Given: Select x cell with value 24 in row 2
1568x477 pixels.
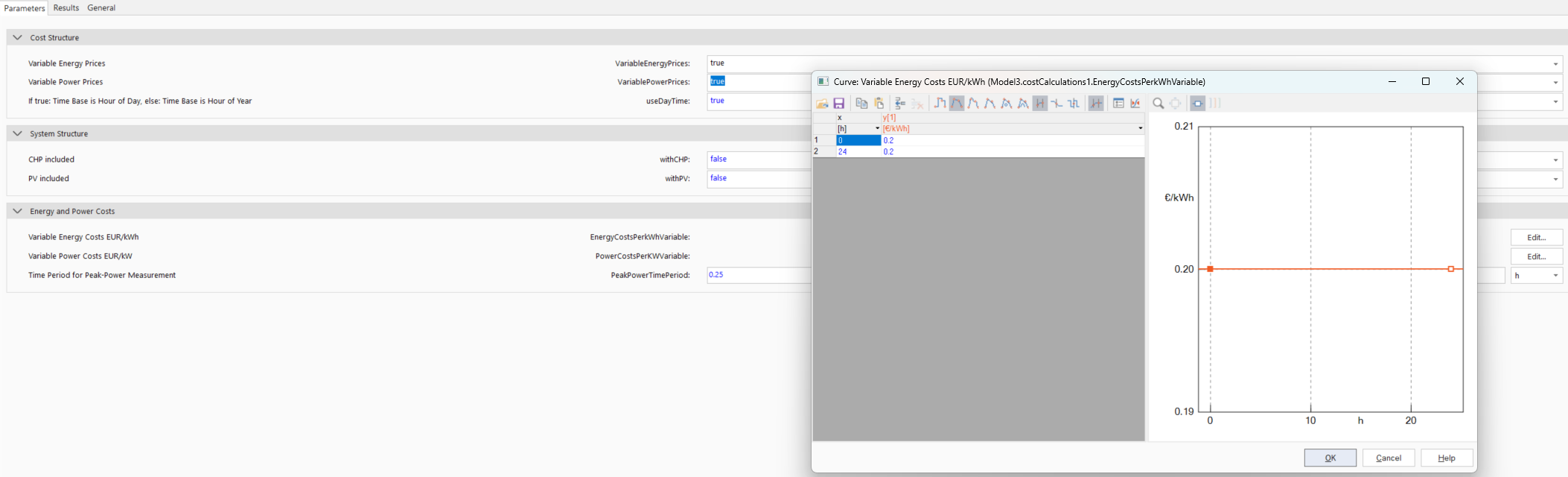Looking at the screenshot, I should click(858, 151).
